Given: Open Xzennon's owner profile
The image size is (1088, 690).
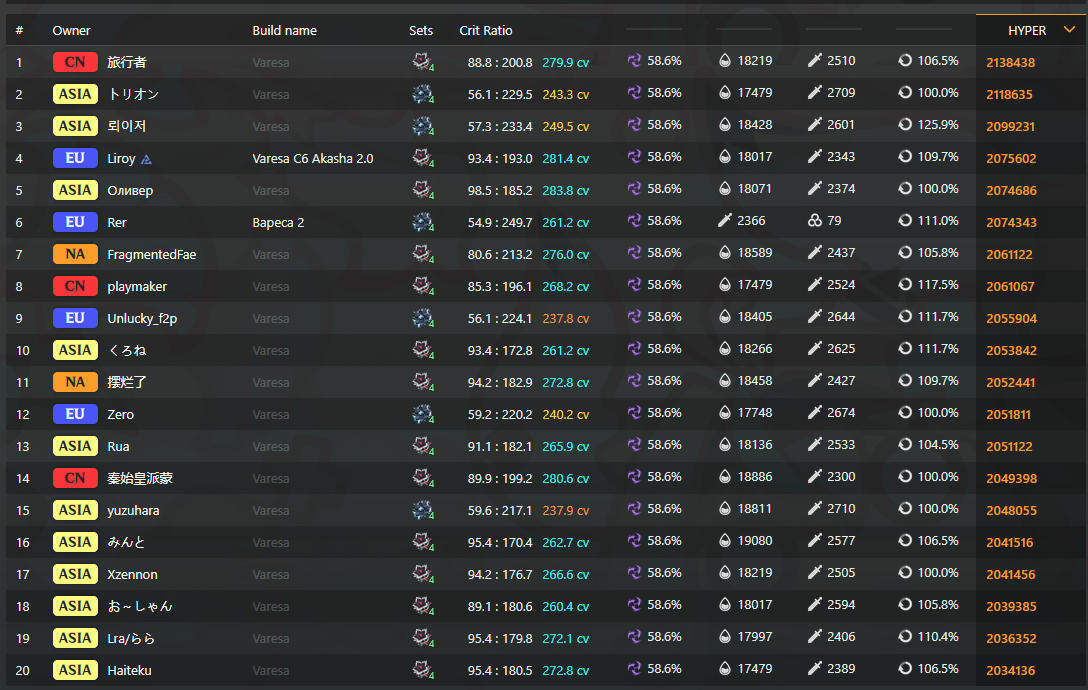Looking at the screenshot, I should pos(132,574).
